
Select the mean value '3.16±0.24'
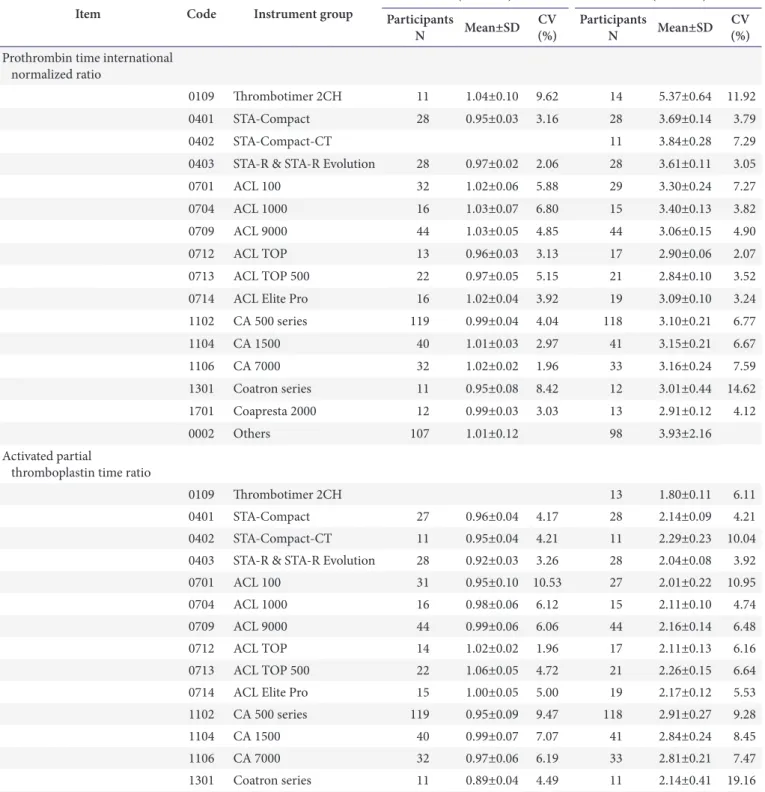685,366
